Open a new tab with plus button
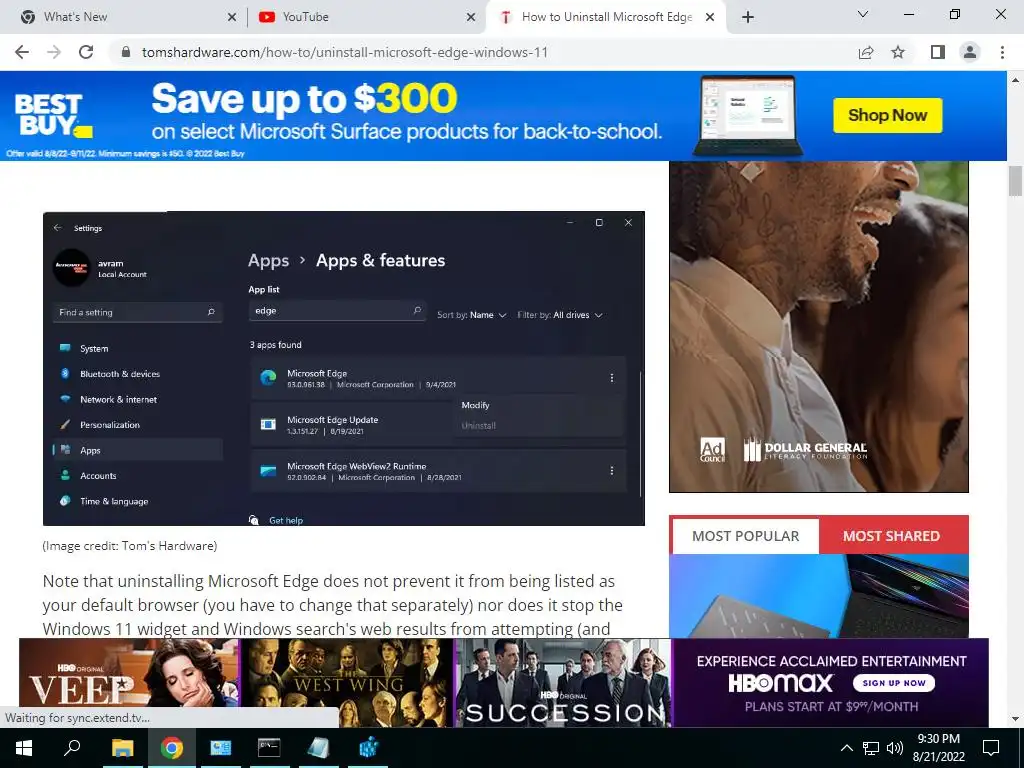 pos(748,17)
